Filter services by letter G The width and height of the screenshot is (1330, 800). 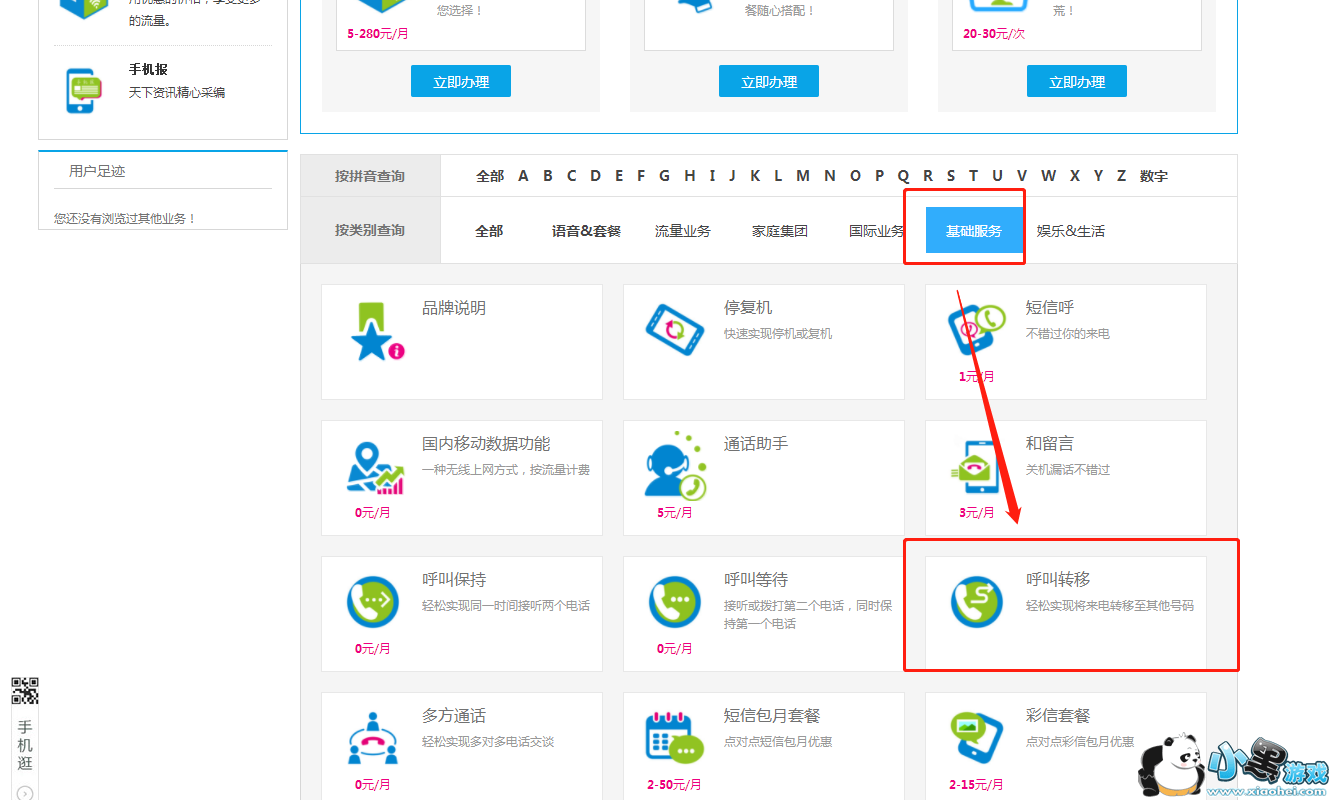(x=664, y=176)
